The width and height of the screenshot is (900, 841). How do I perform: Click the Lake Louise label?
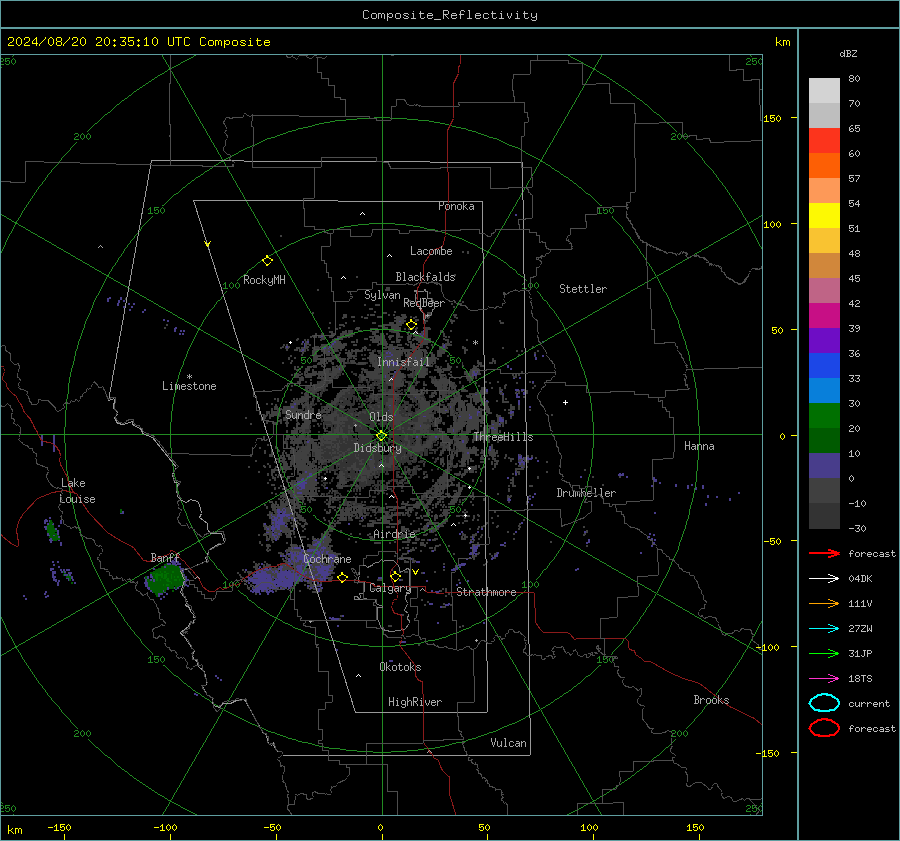pos(77,491)
